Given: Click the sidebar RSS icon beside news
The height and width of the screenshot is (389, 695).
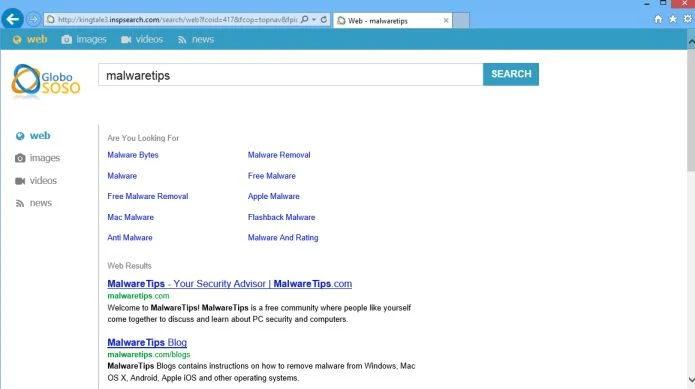Looking at the screenshot, I should 20,203.
